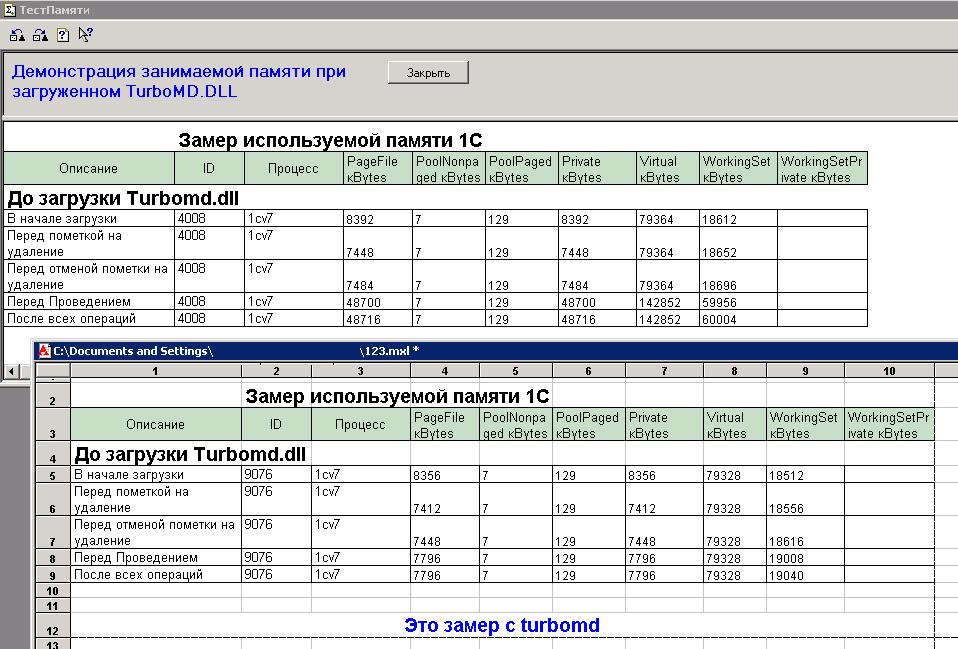Viewport: 958px width, 649px height.
Task: Click the 123.mxl document window icon
Action: coord(44,351)
